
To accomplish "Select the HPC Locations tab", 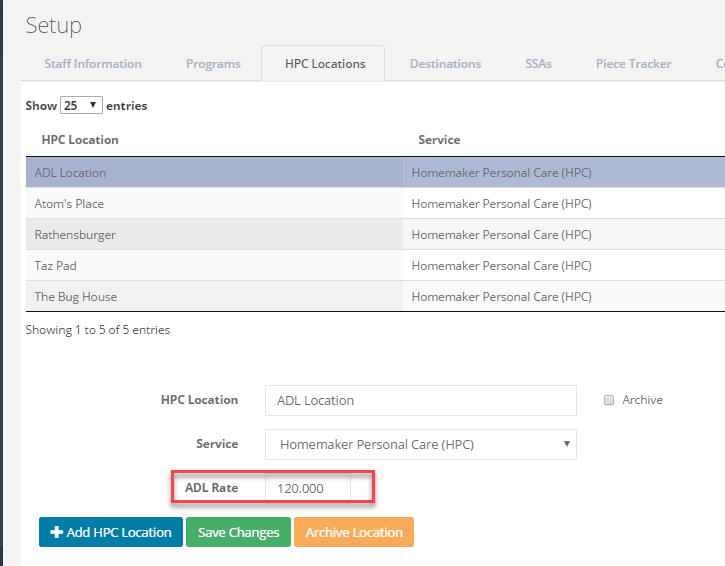I will coord(325,64).
